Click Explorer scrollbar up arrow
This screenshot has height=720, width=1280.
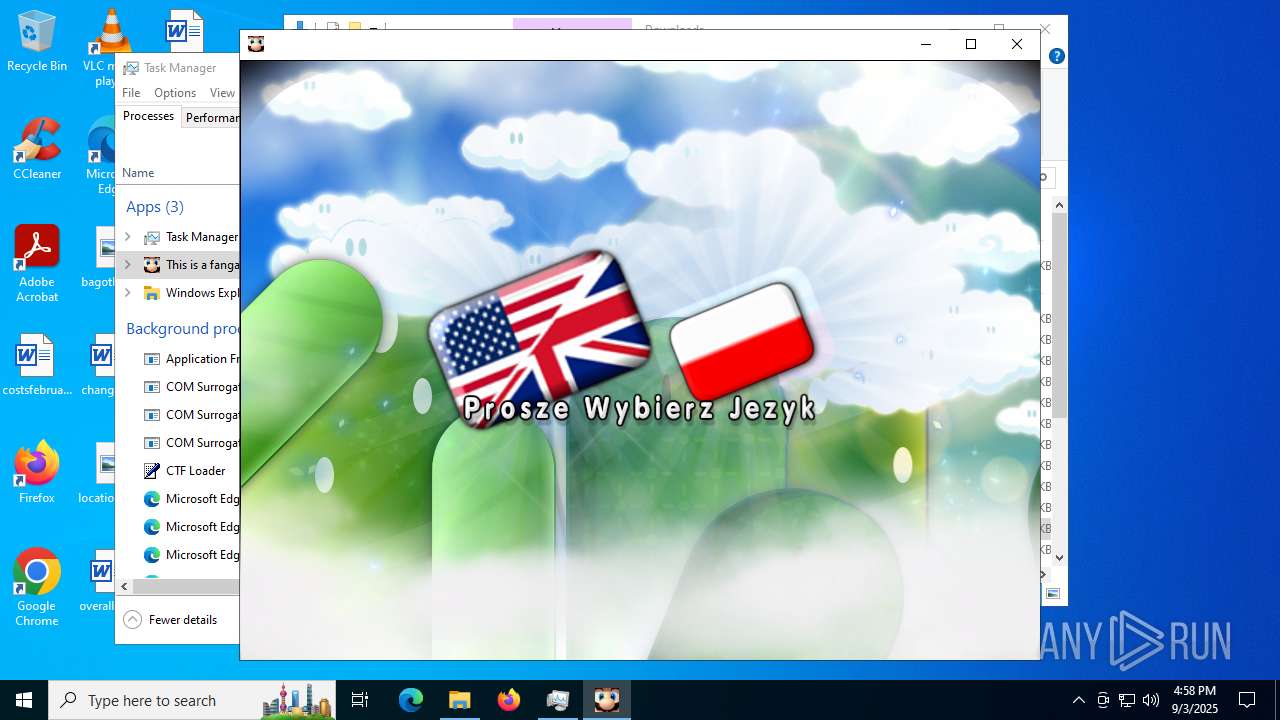(1059, 205)
